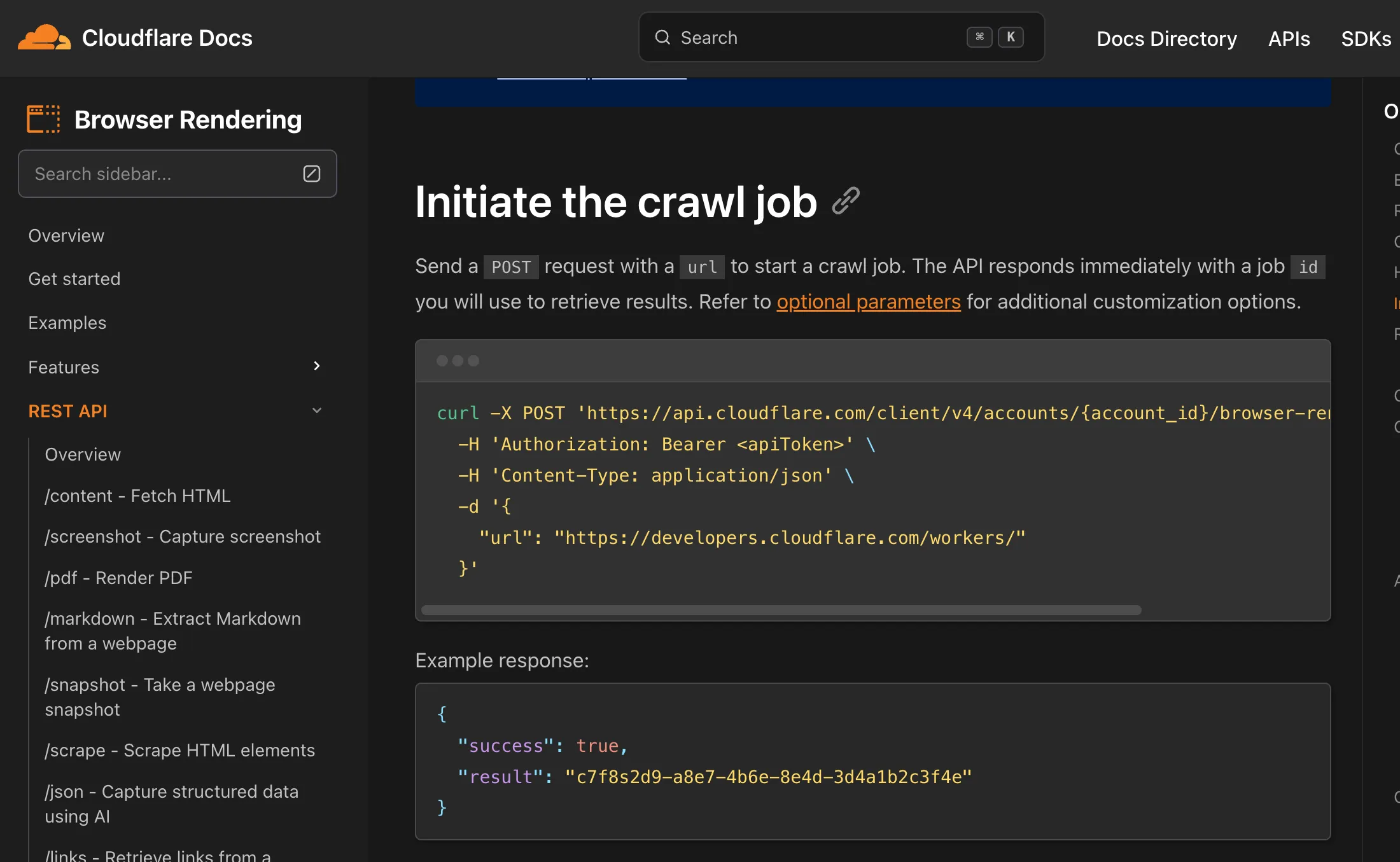
Task: Click the Initiate the crawl job heading
Action: (616, 202)
